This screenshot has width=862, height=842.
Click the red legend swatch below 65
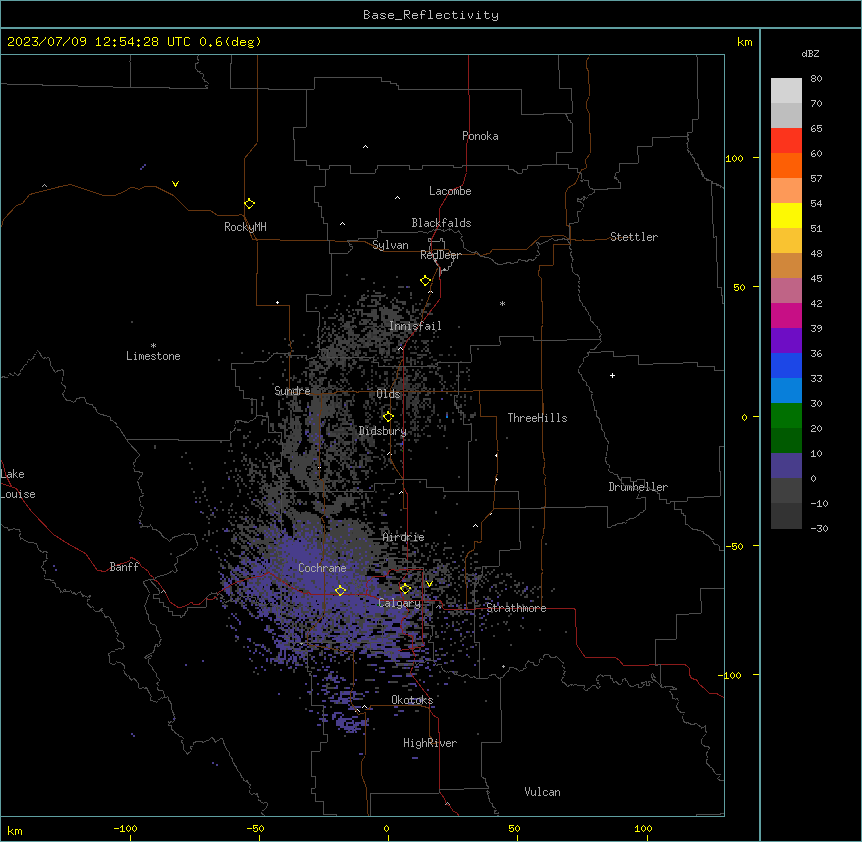tap(786, 141)
